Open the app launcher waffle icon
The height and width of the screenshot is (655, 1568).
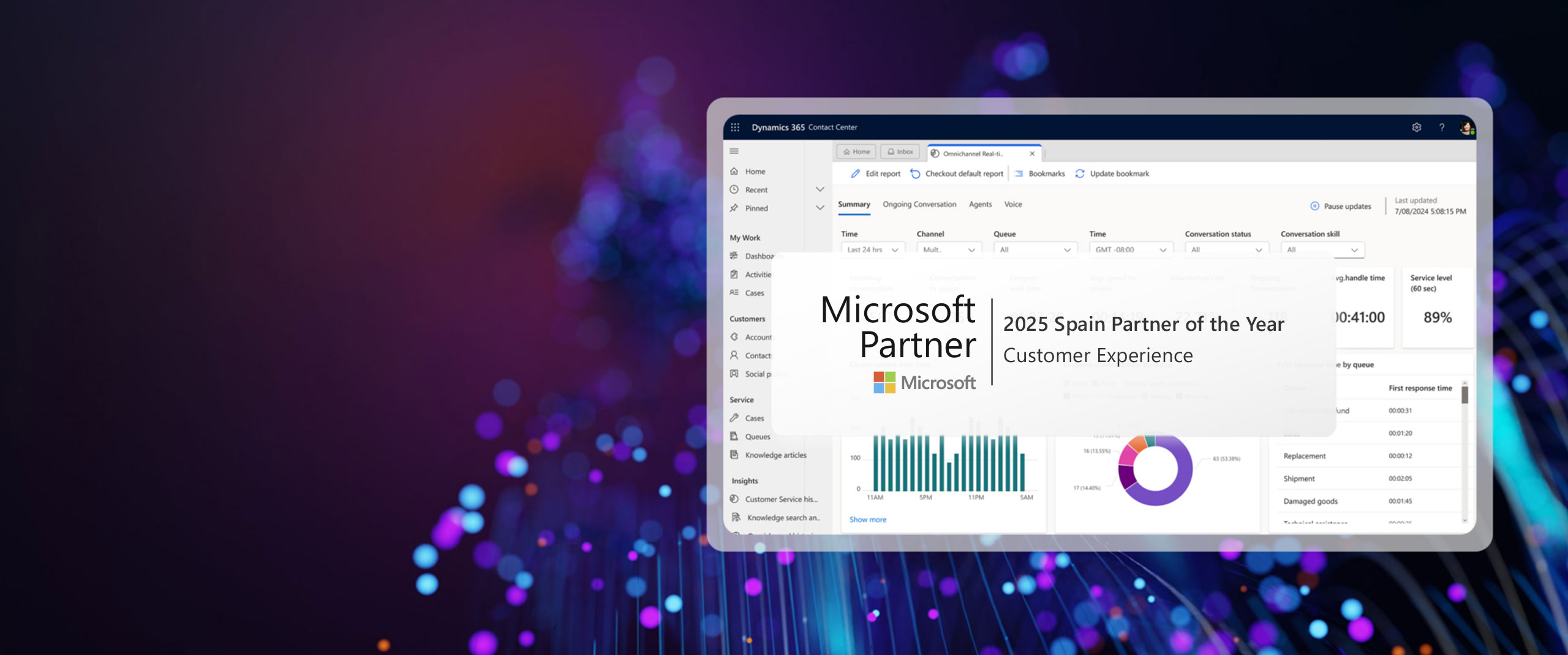coord(735,127)
